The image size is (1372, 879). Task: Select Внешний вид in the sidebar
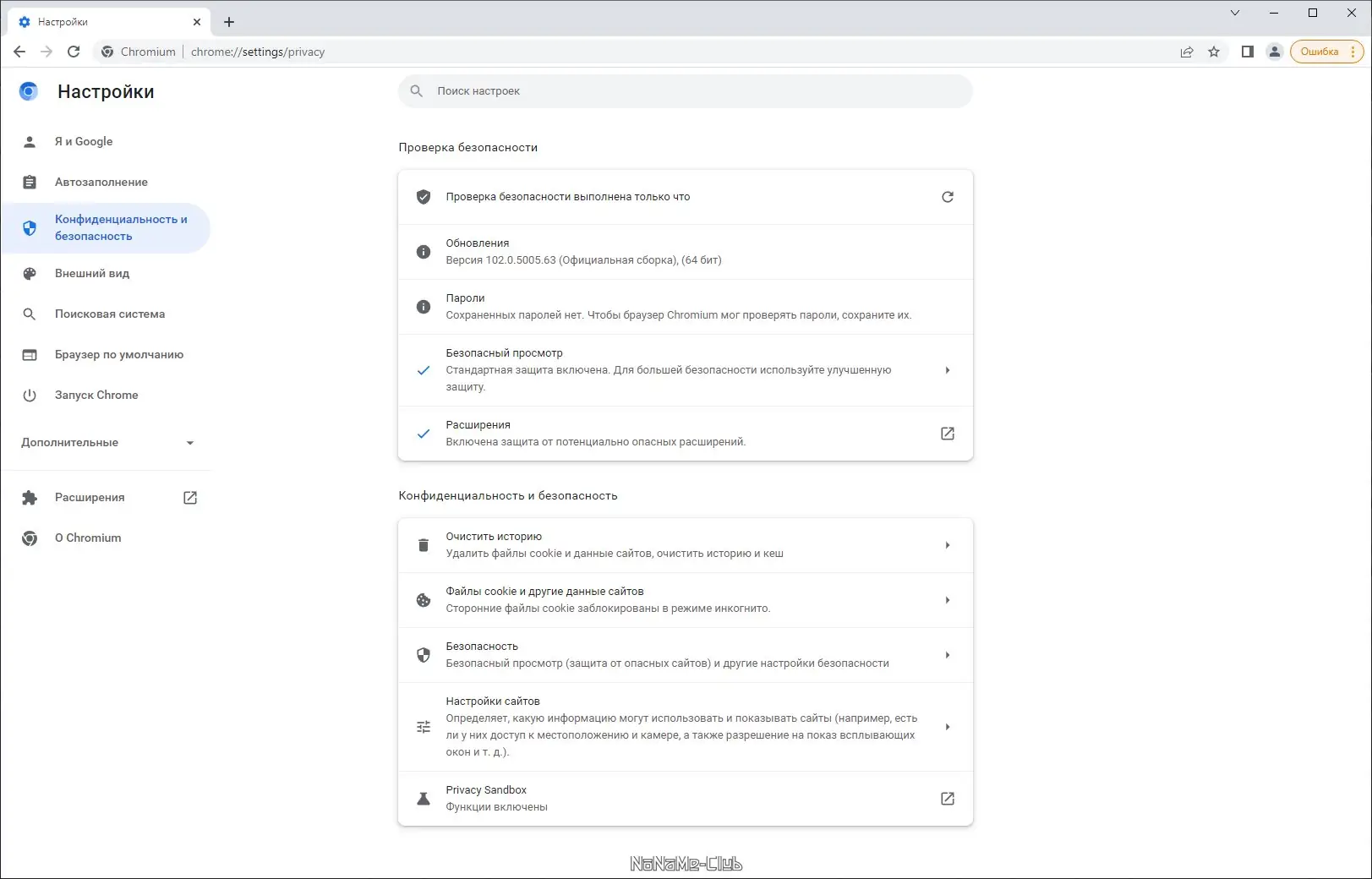pos(92,274)
